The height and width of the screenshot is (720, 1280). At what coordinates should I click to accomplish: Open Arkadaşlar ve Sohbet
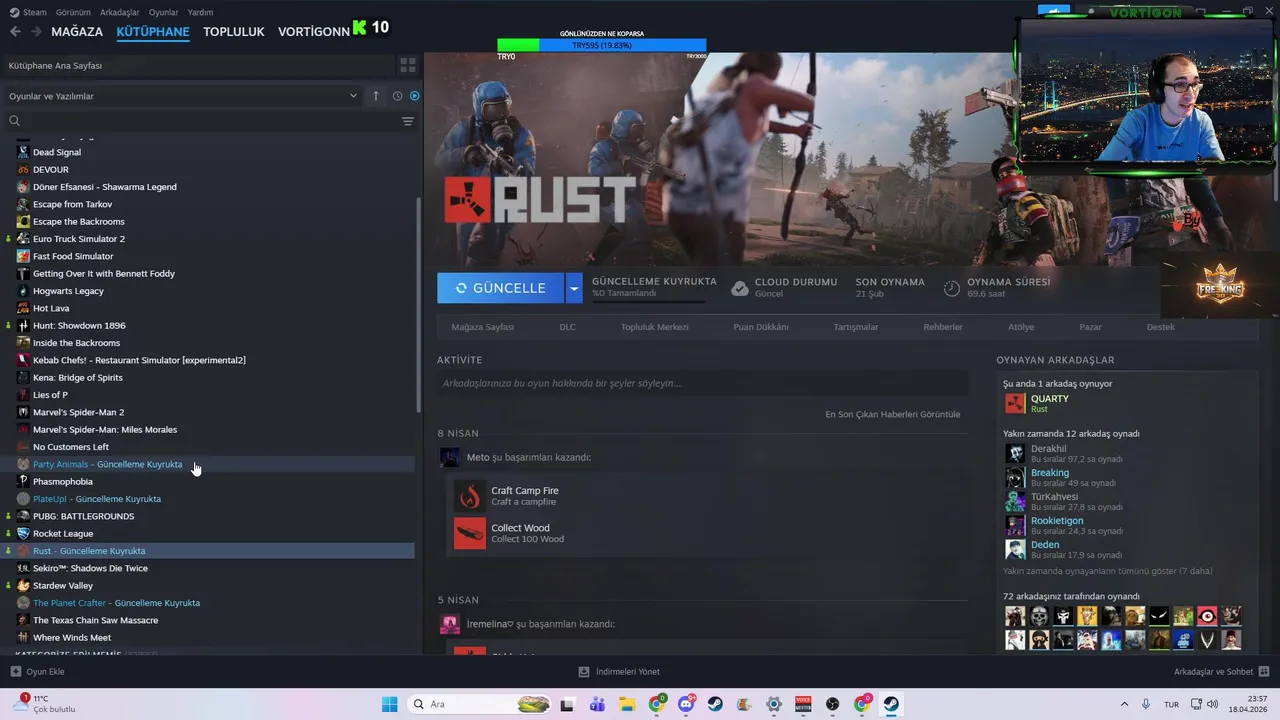[x=1222, y=672]
